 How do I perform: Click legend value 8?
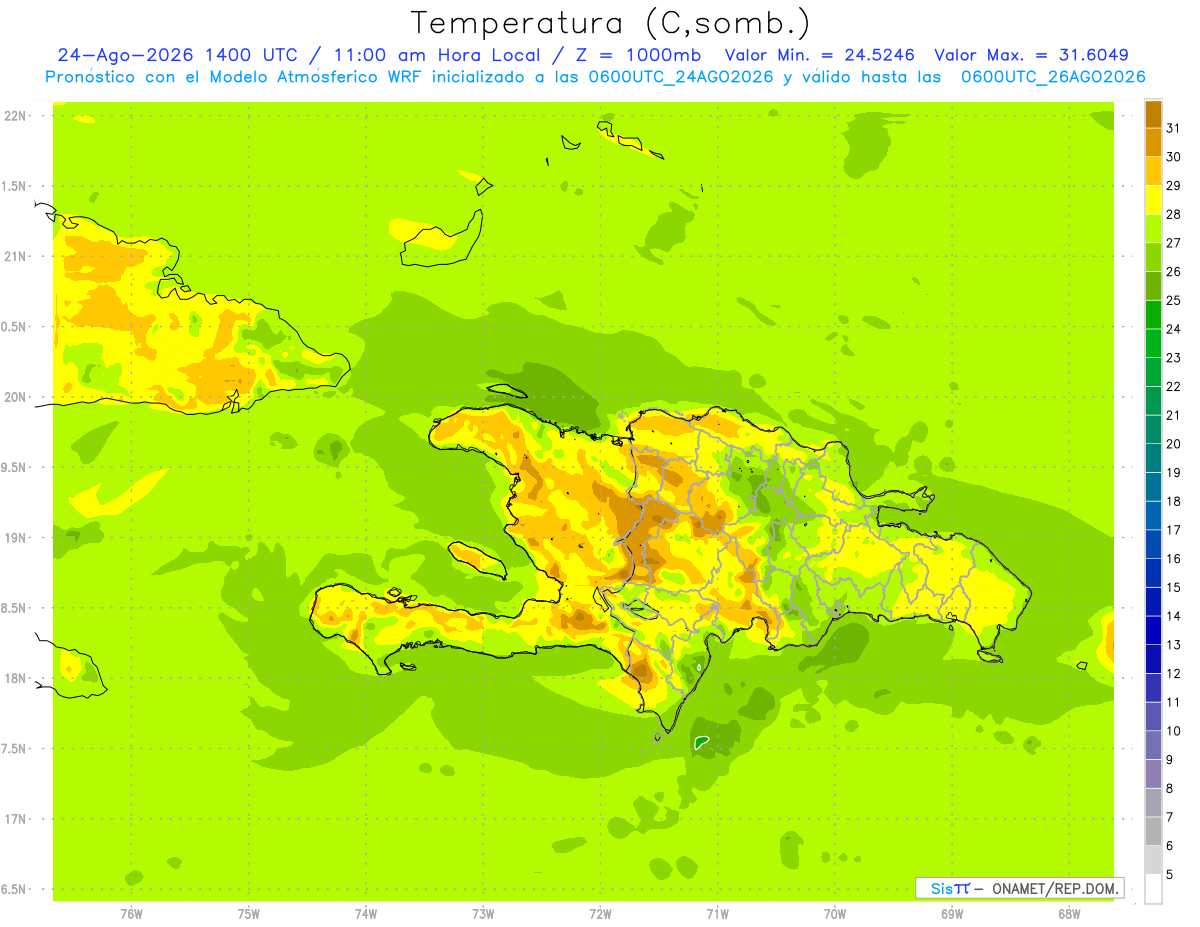click(1171, 789)
